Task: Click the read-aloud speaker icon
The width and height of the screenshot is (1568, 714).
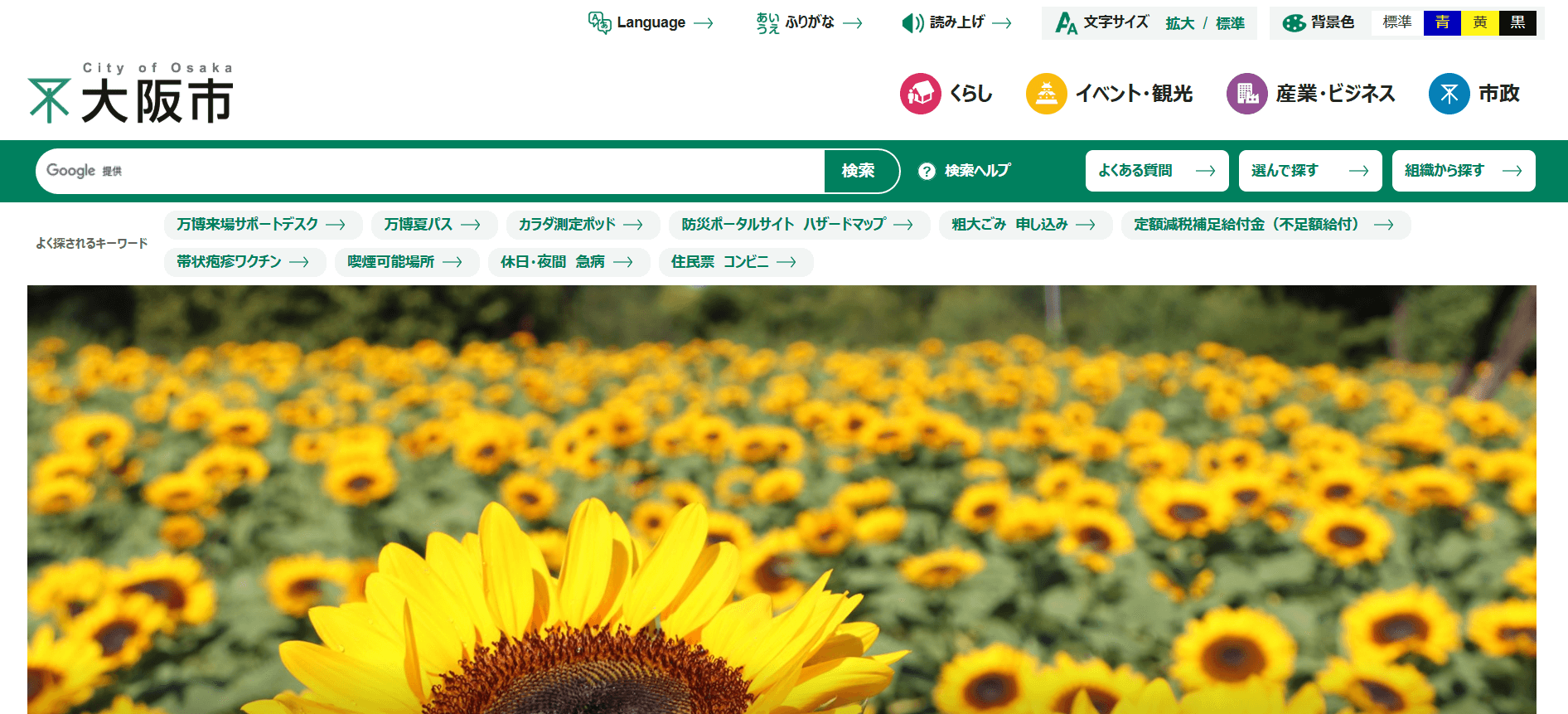Action: pyautogui.click(x=912, y=23)
